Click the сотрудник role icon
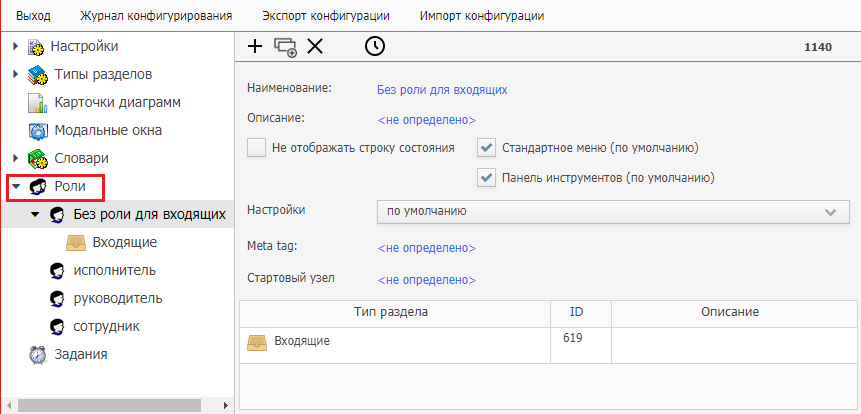Screen dimensions: 861x414 pos(57,327)
